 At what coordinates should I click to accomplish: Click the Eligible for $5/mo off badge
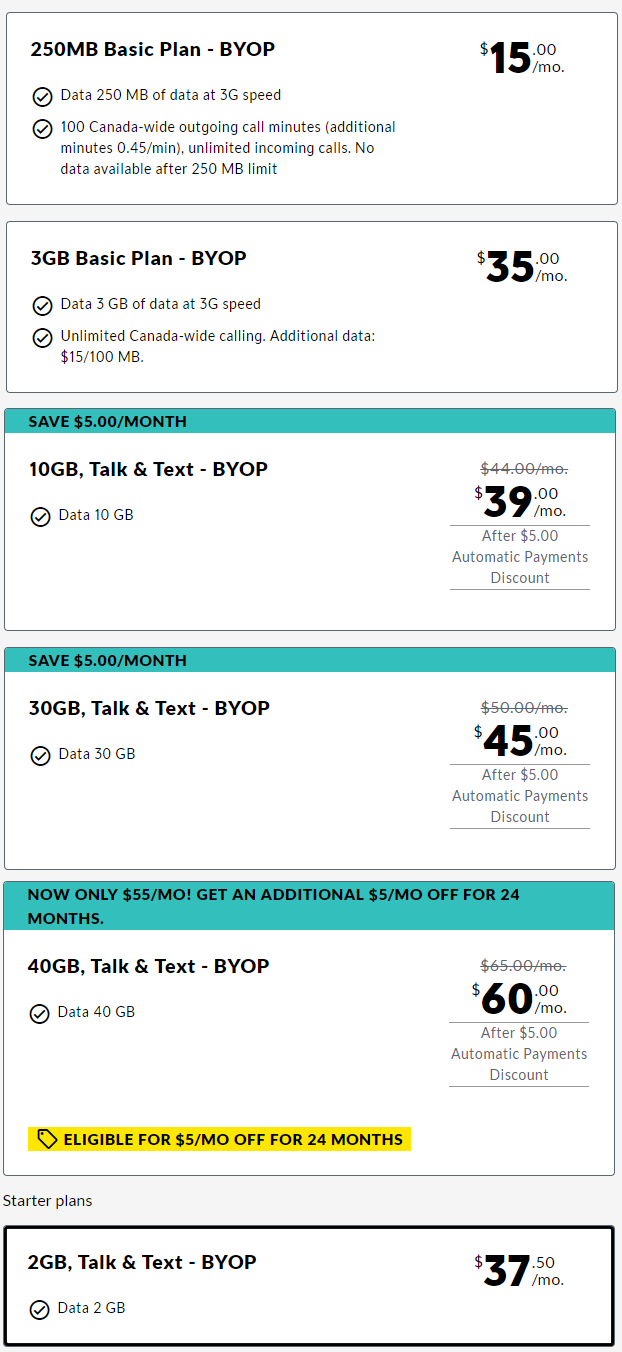[x=220, y=1139]
